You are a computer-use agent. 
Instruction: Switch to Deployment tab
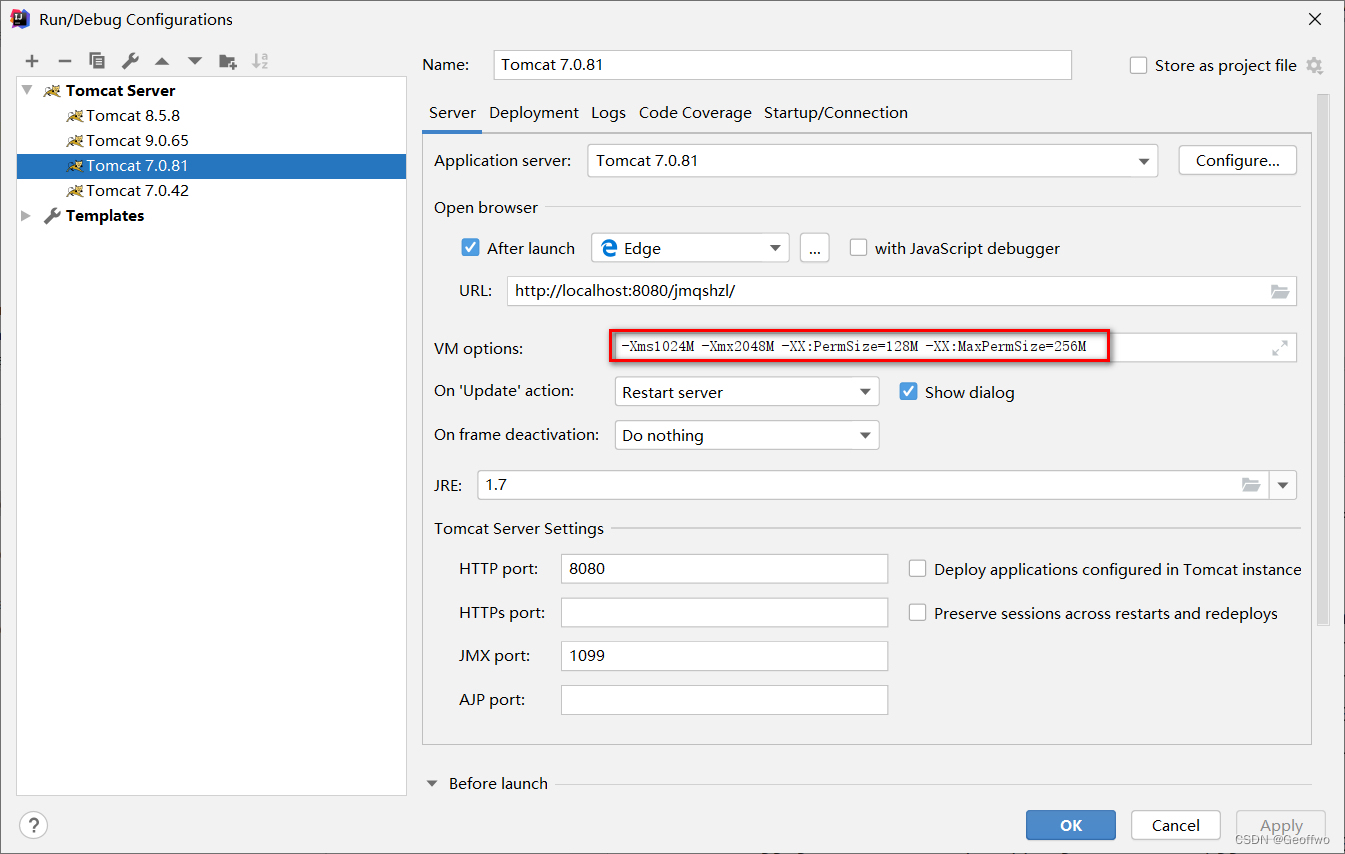[x=534, y=113]
